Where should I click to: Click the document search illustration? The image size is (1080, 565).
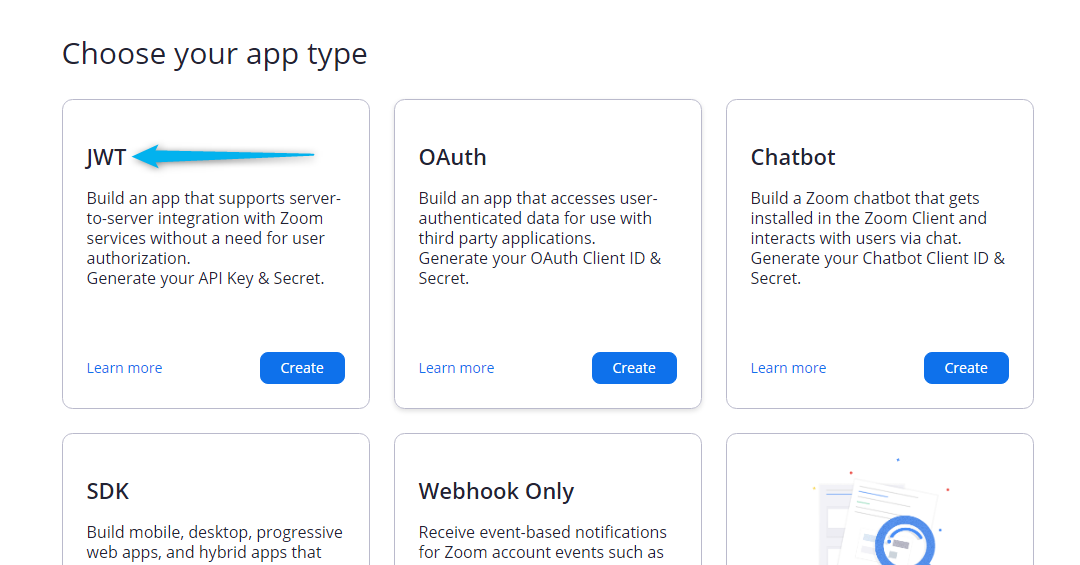pyautogui.click(x=883, y=511)
